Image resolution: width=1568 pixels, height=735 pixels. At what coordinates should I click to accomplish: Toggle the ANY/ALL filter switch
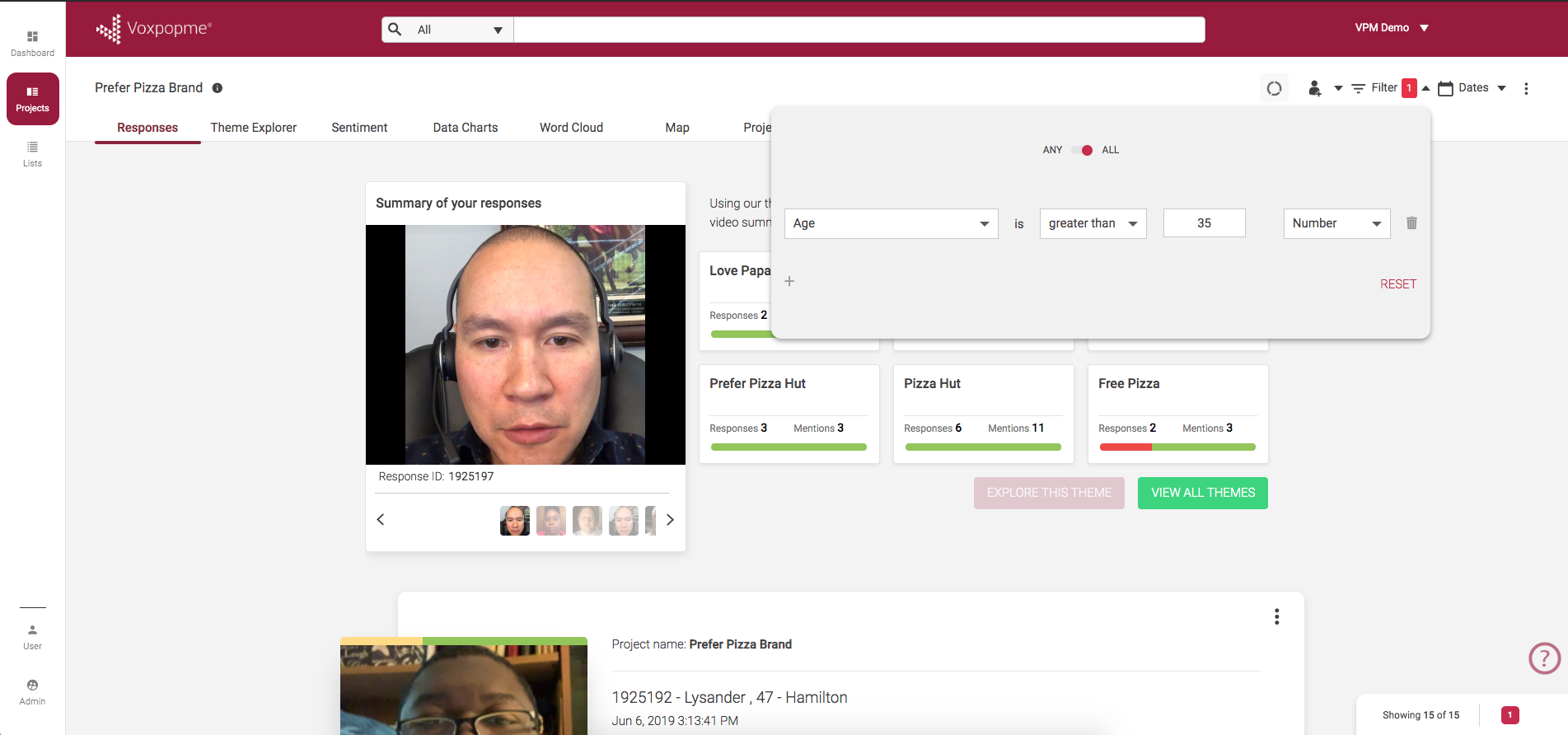(1082, 150)
